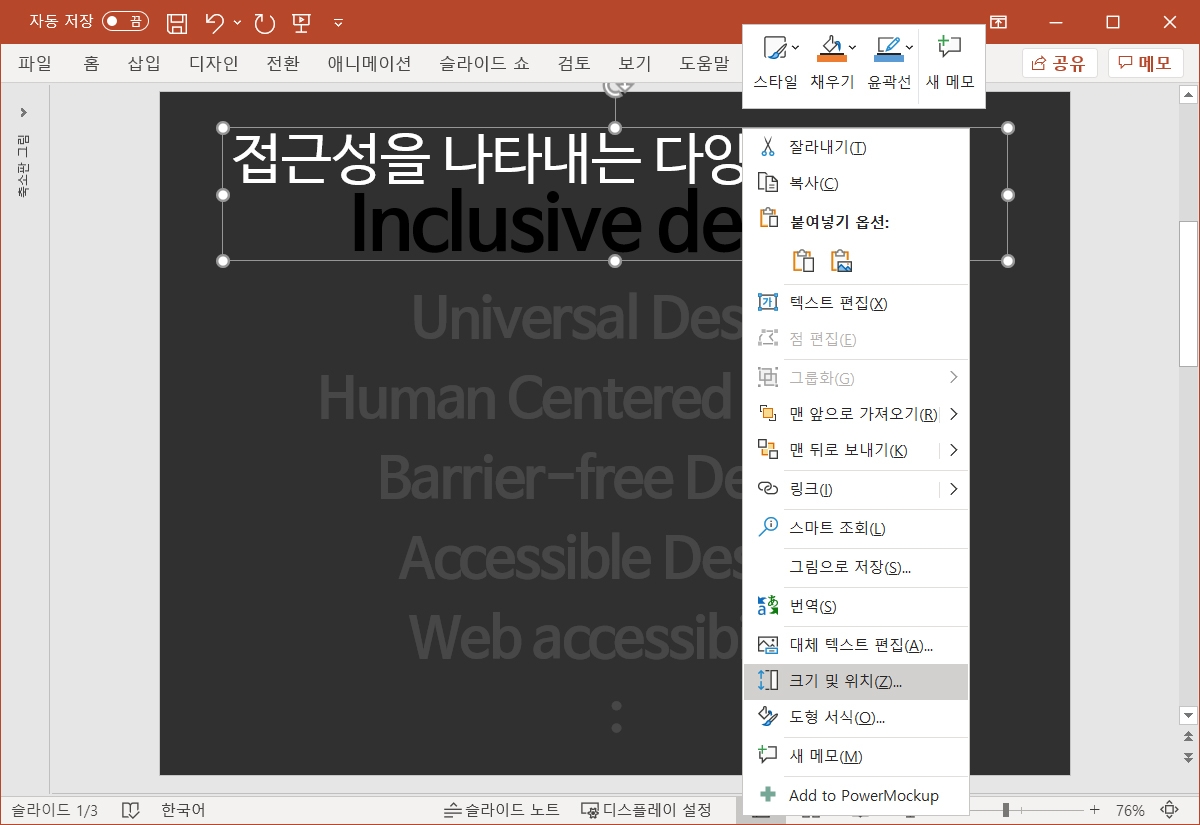Image resolution: width=1200 pixels, height=825 pixels.
Task: Switch to the 슬라이드 쇼 tab
Action: 485,64
